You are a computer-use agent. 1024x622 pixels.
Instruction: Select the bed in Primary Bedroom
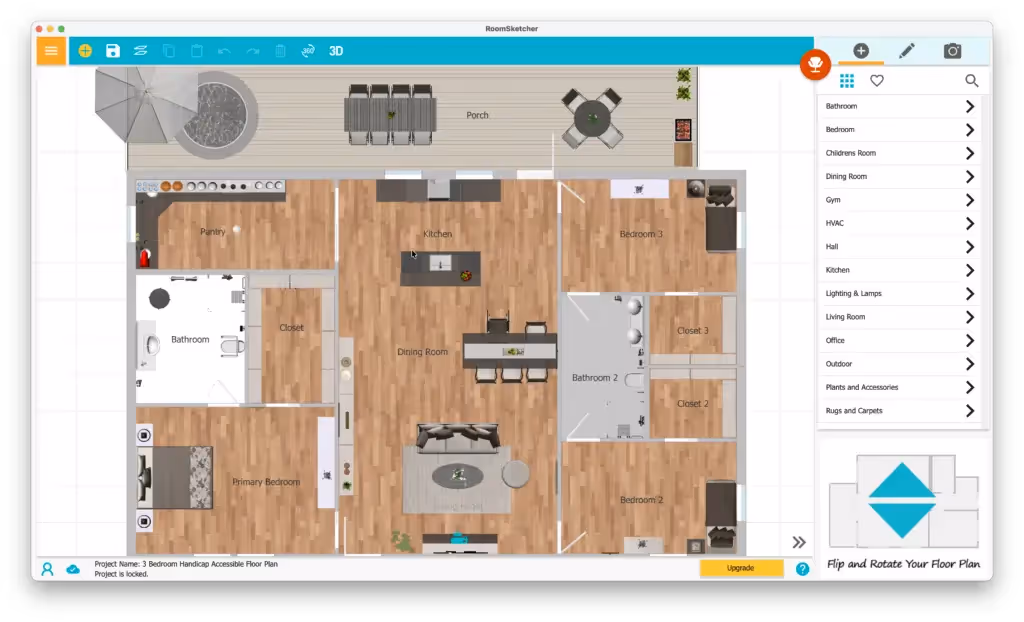click(175, 478)
